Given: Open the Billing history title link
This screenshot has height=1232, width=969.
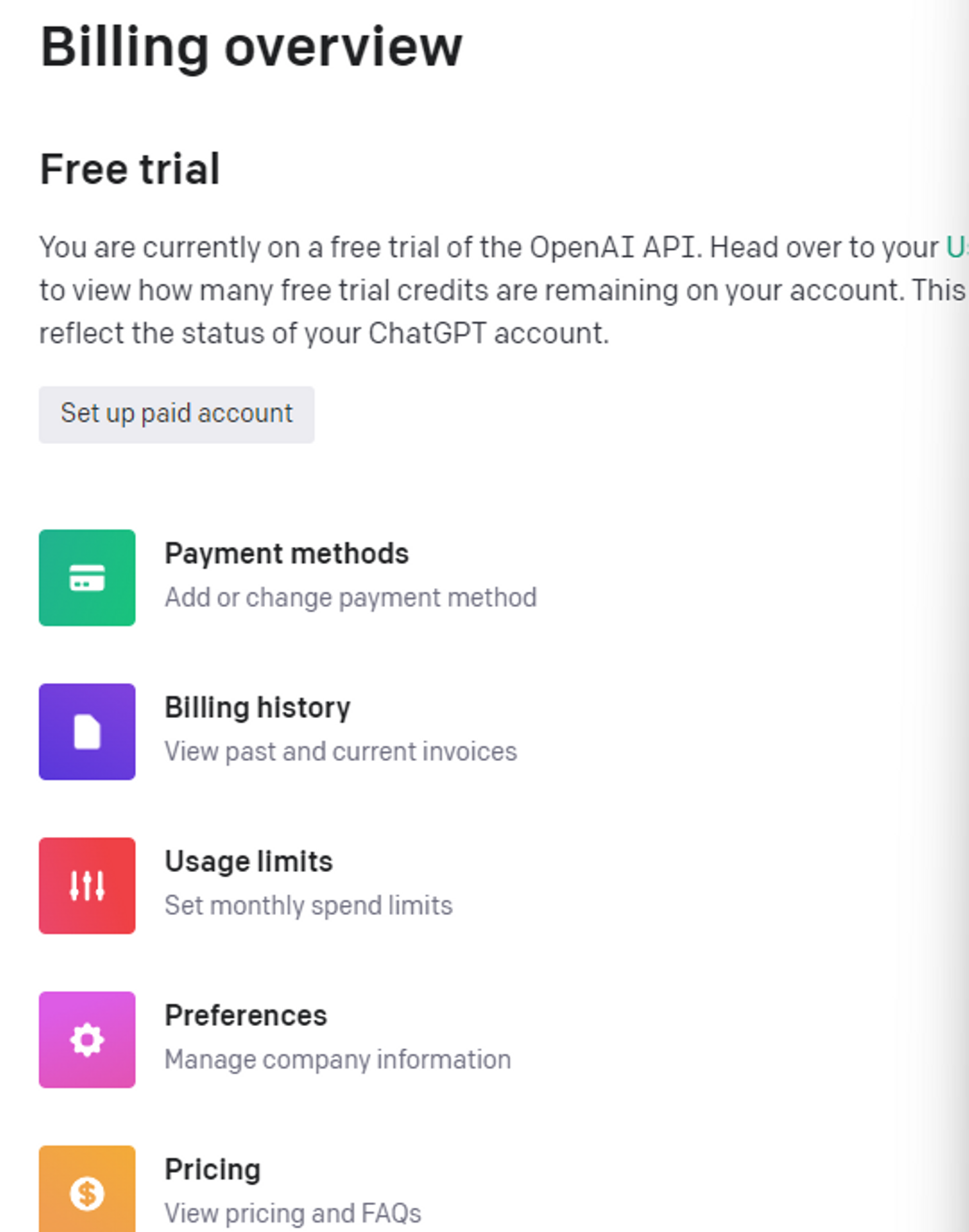Looking at the screenshot, I should click(x=258, y=708).
